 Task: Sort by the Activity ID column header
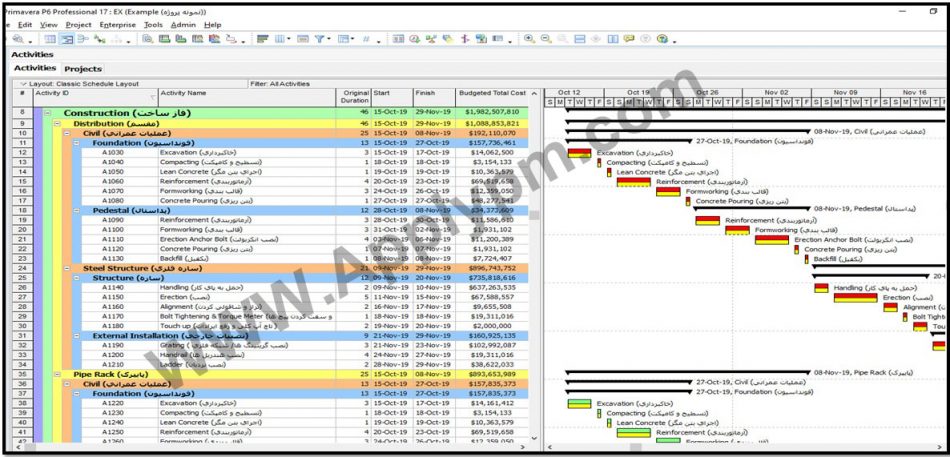(96, 97)
